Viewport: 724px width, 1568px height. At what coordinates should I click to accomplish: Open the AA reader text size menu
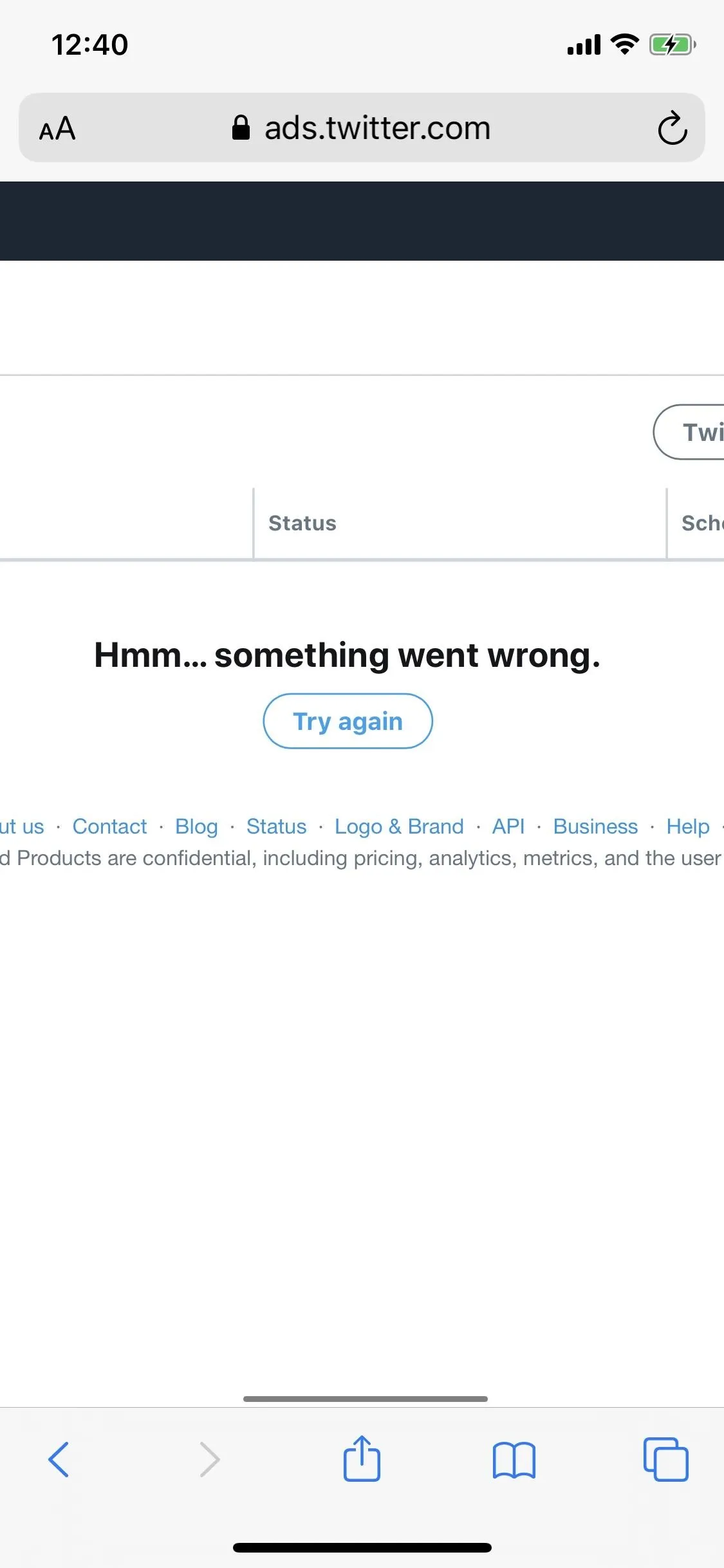point(57,128)
